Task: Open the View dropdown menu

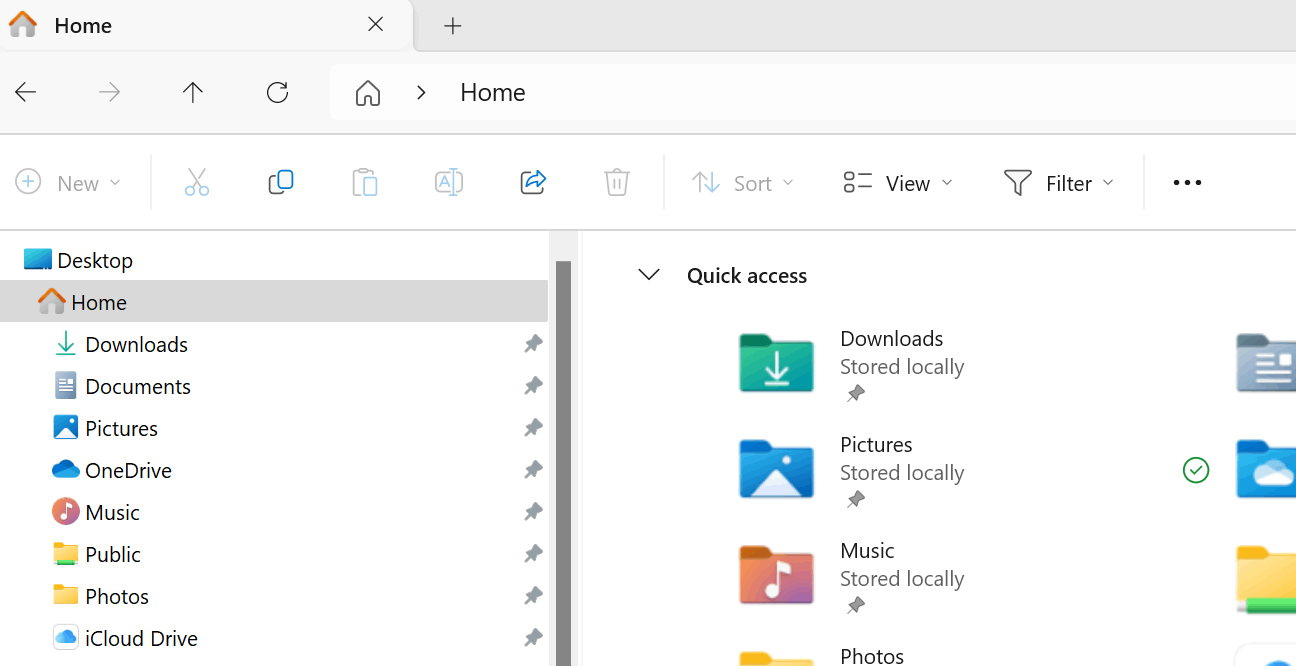Action: [898, 183]
